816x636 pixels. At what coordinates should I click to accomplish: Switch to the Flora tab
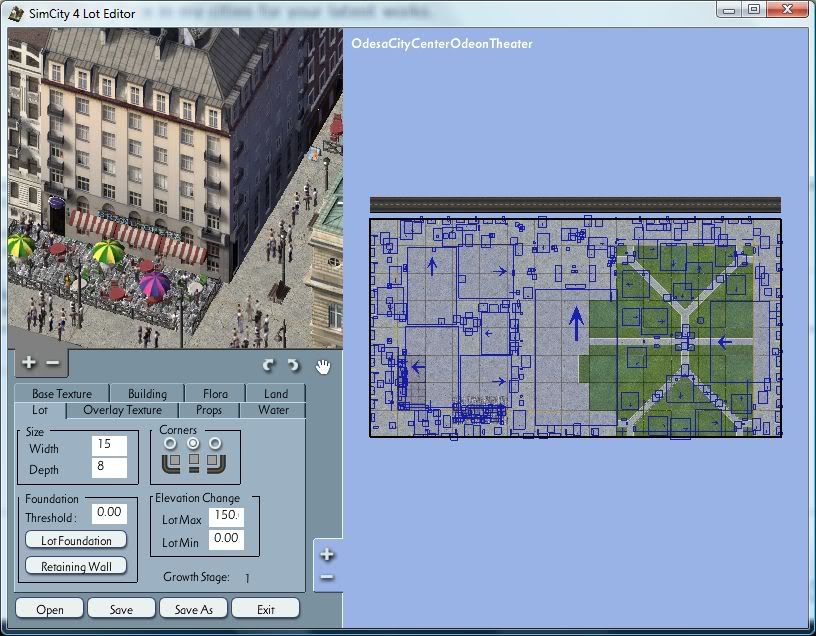pos(215,393)
